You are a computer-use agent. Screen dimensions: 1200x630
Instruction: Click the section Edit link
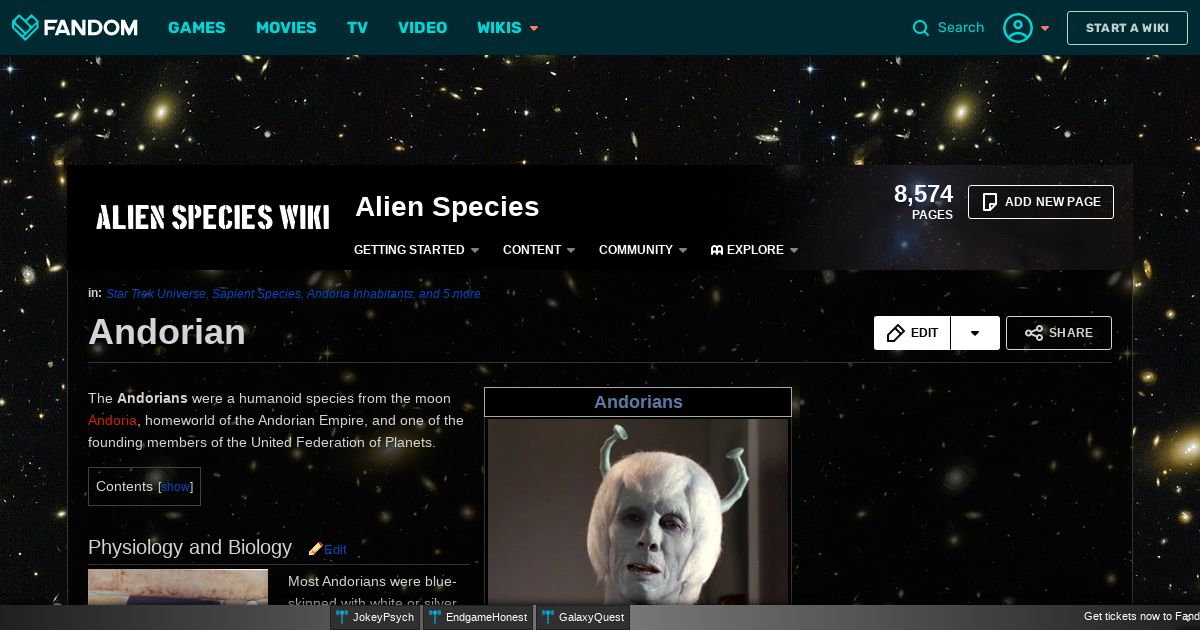335,550
